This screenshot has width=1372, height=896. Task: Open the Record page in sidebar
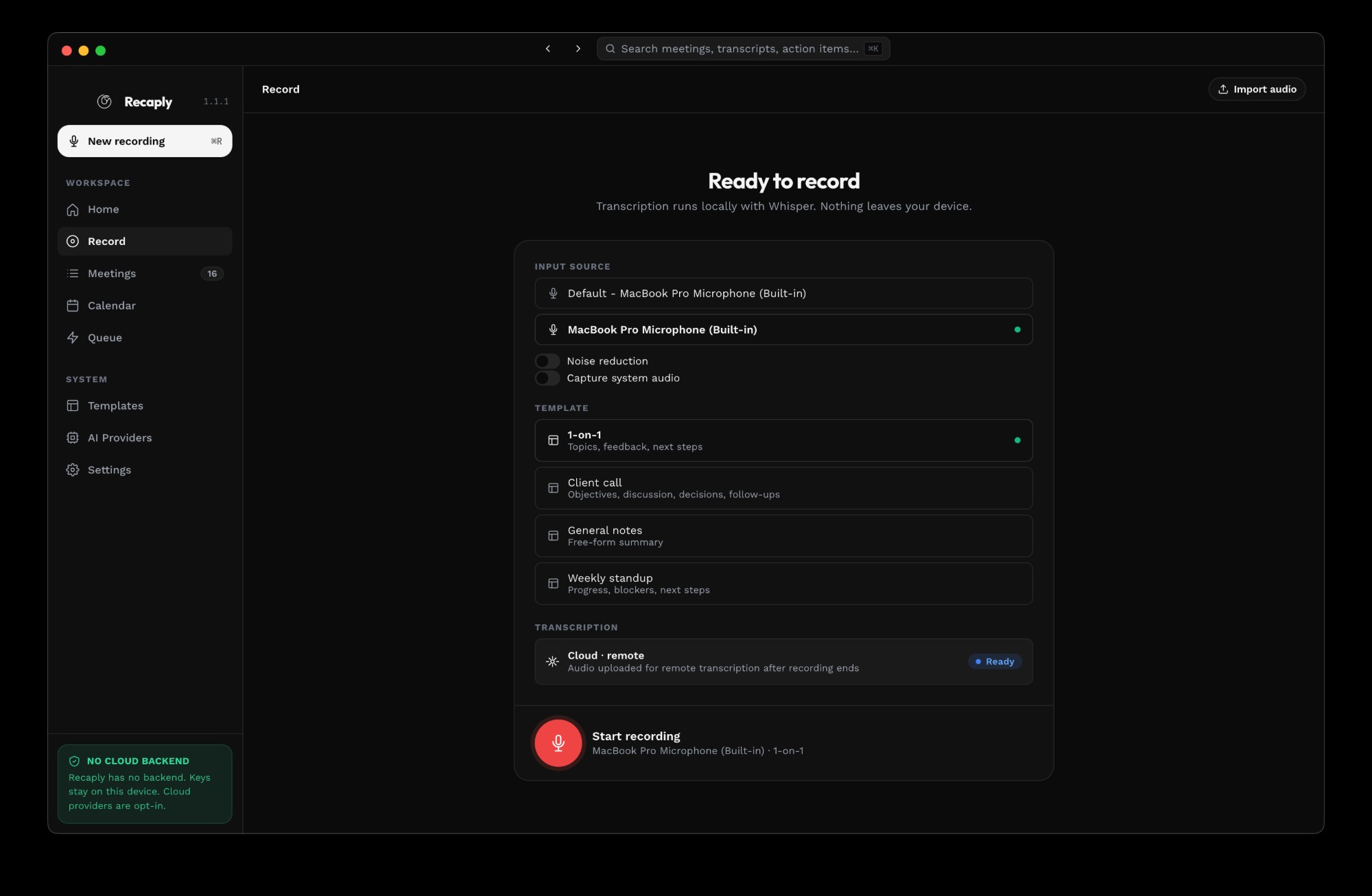(145, 241)
